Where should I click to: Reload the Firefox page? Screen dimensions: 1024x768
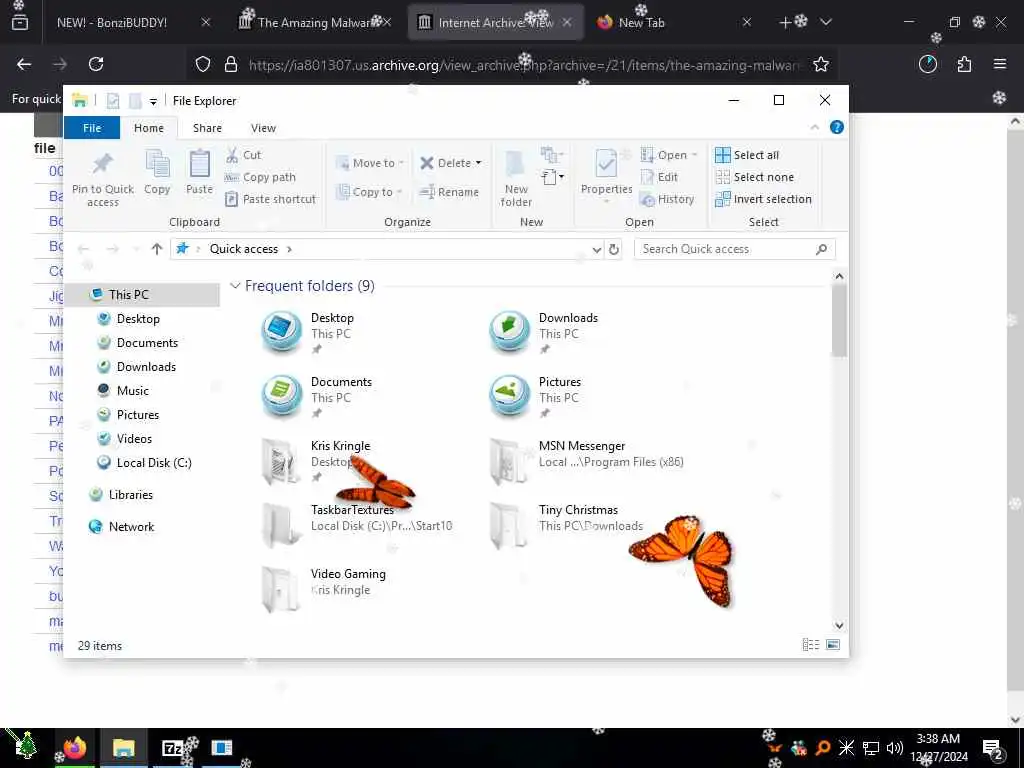[x=96, y=64]
